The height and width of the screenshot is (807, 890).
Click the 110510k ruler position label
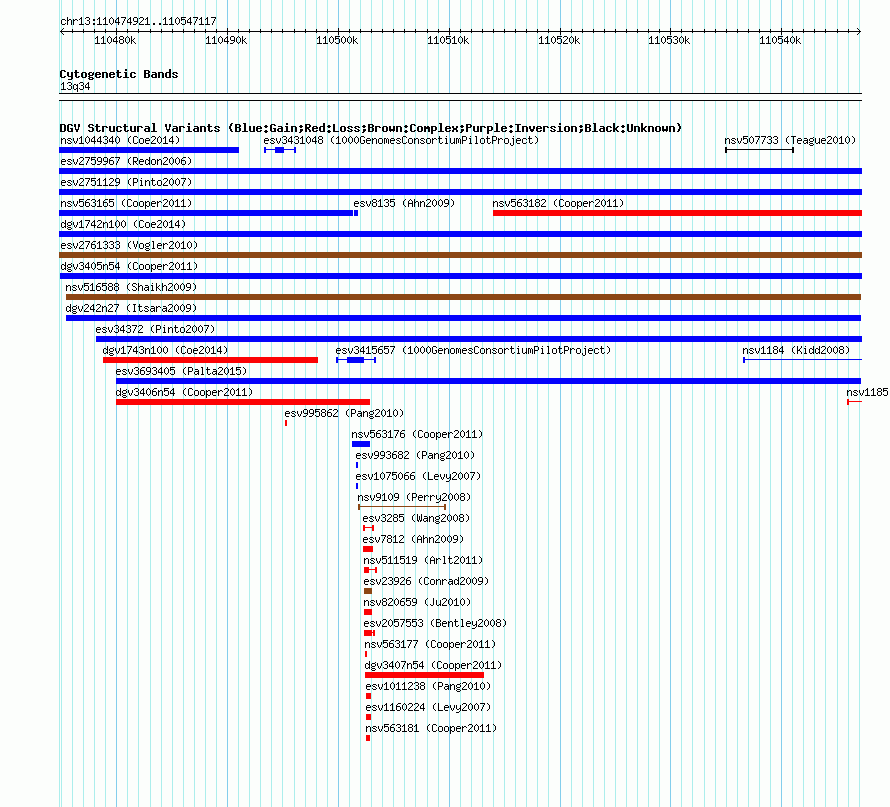(448, 41)
